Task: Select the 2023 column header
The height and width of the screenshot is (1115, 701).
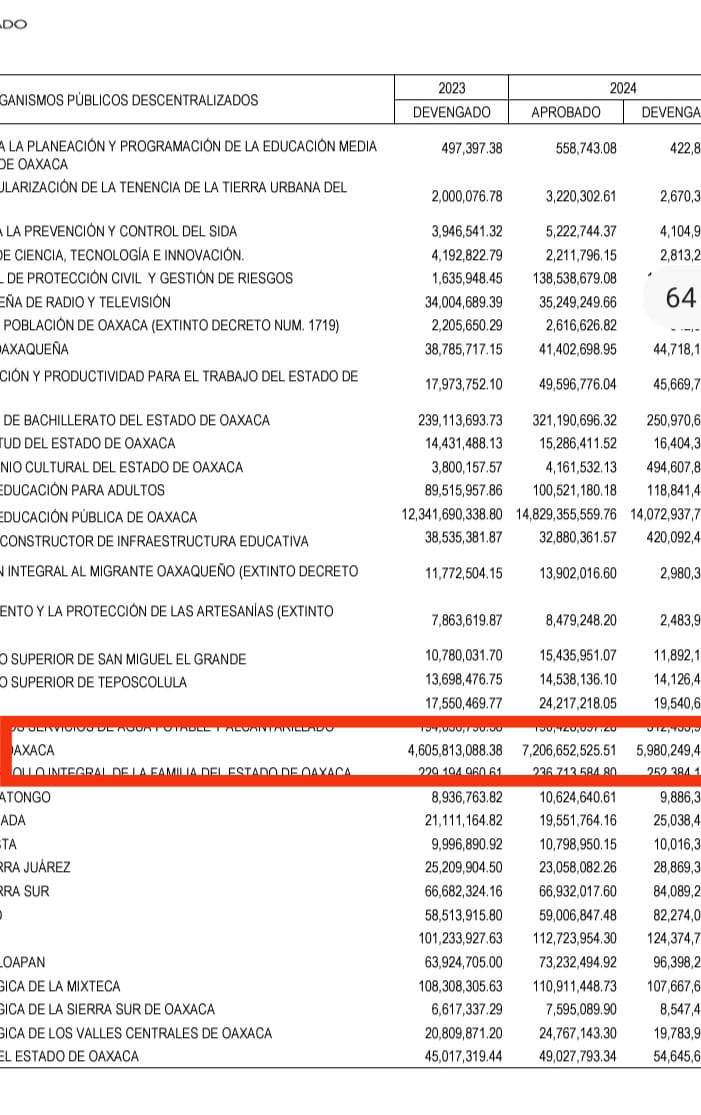Action: (451, 88)
